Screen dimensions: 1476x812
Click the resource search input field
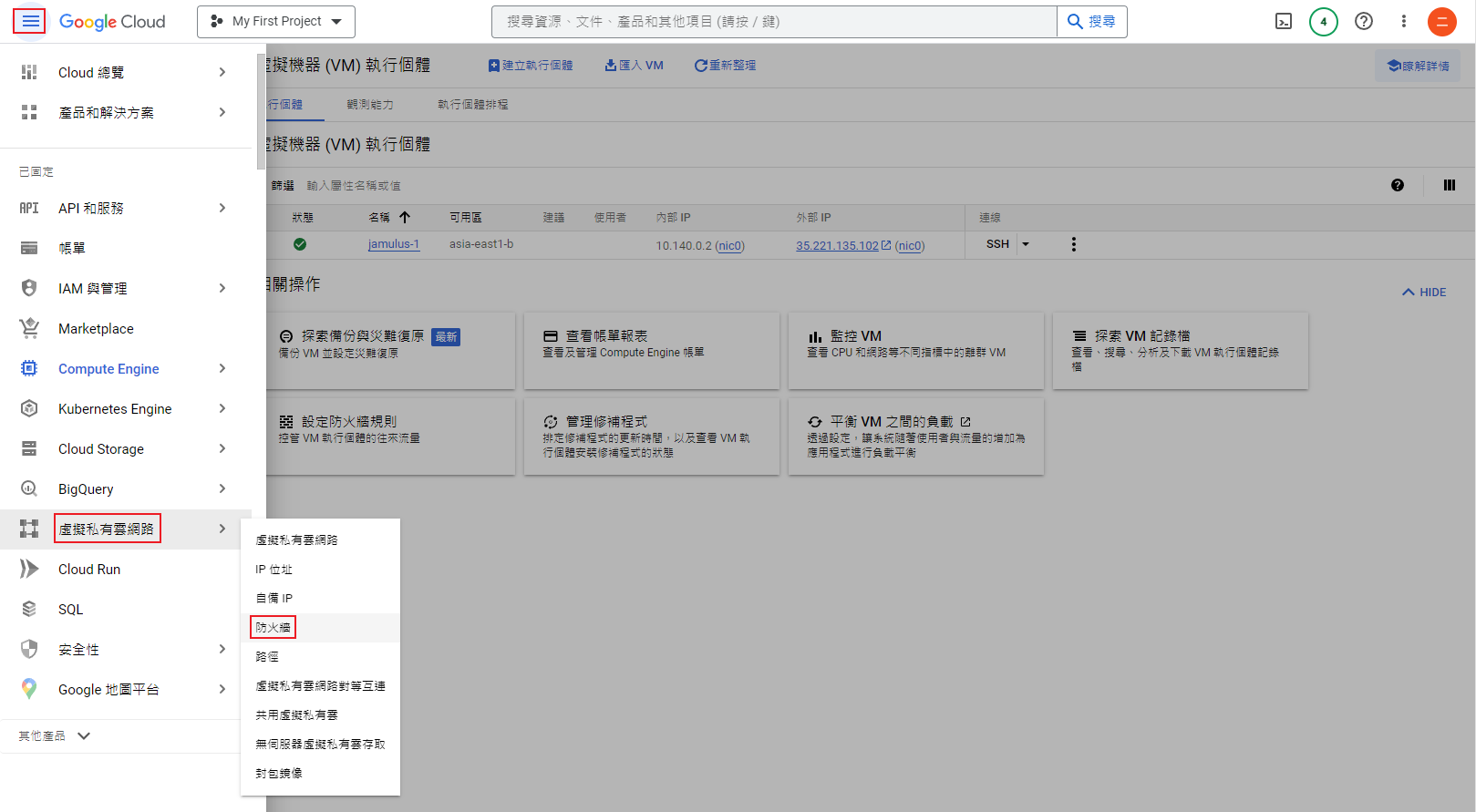pos(773,21)
